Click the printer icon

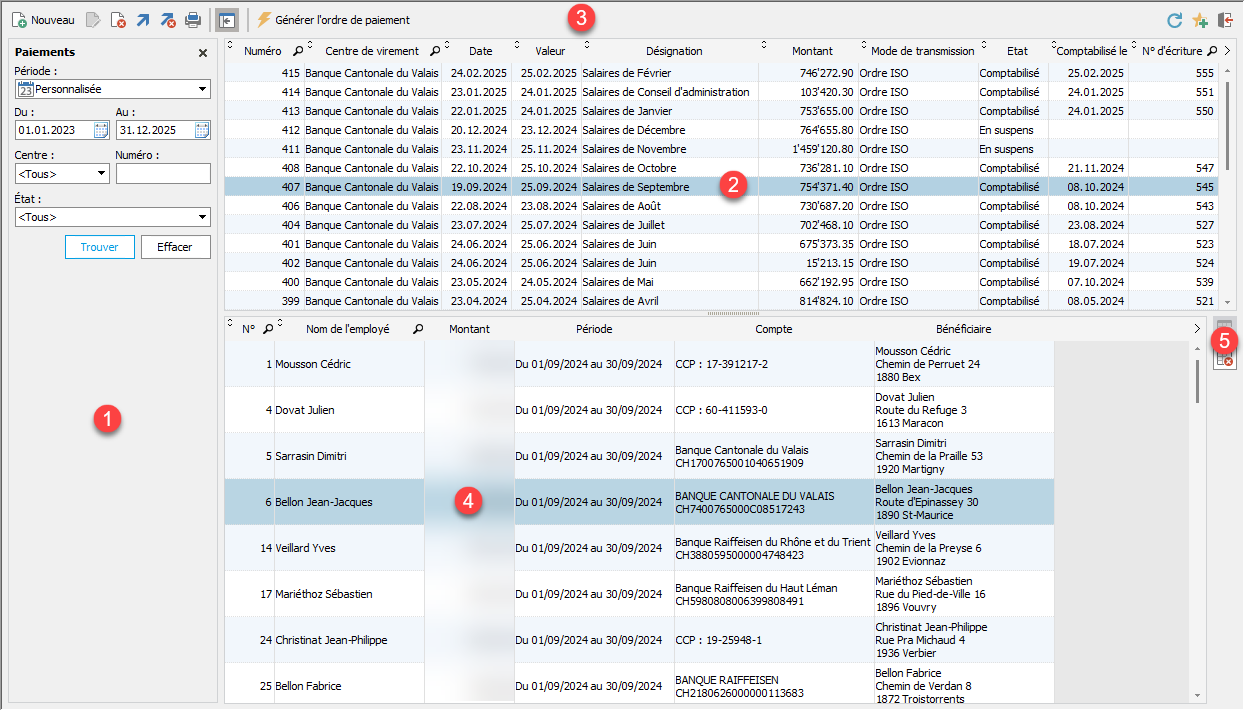pyautogui.click(x=193, y=20)
